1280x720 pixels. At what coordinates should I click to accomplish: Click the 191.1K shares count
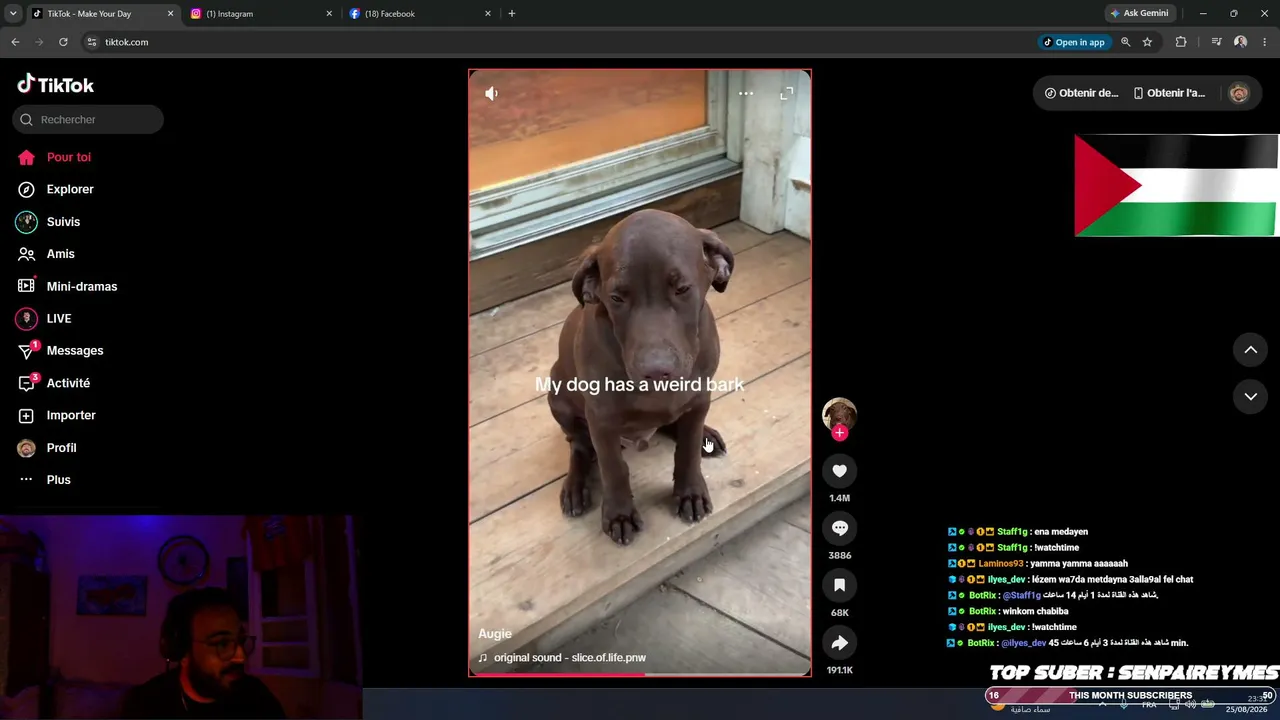click(840, 670)
